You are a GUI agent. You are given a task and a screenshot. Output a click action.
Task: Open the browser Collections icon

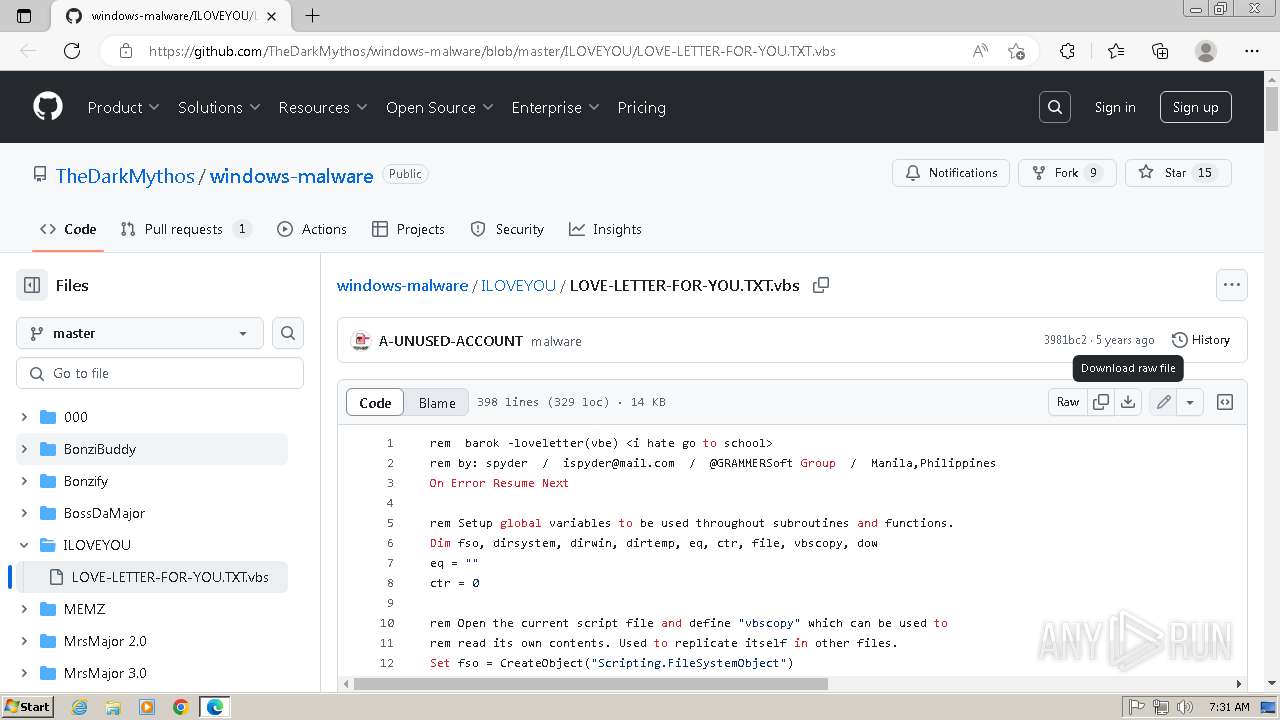(1160, 51)
